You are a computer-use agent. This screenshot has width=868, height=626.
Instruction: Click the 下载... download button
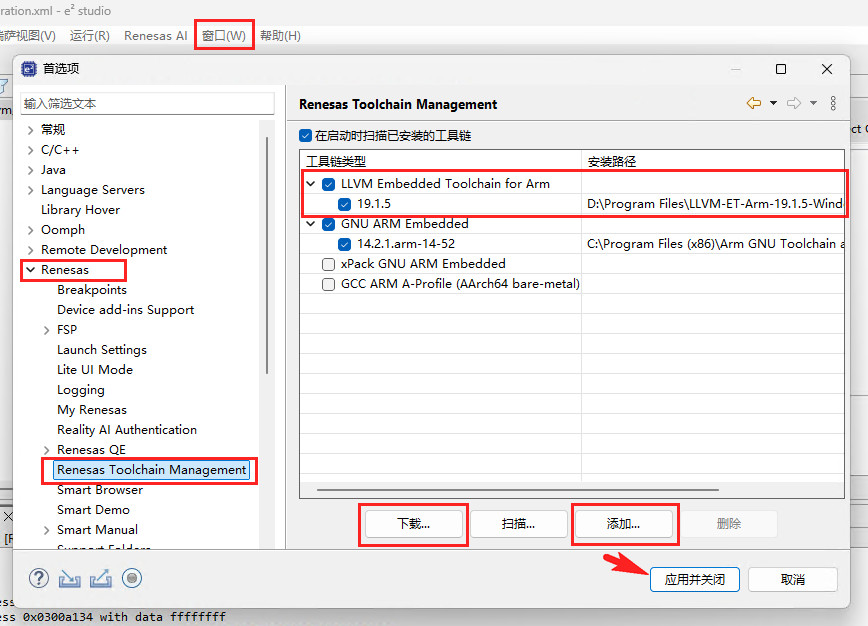coord(414,524)
